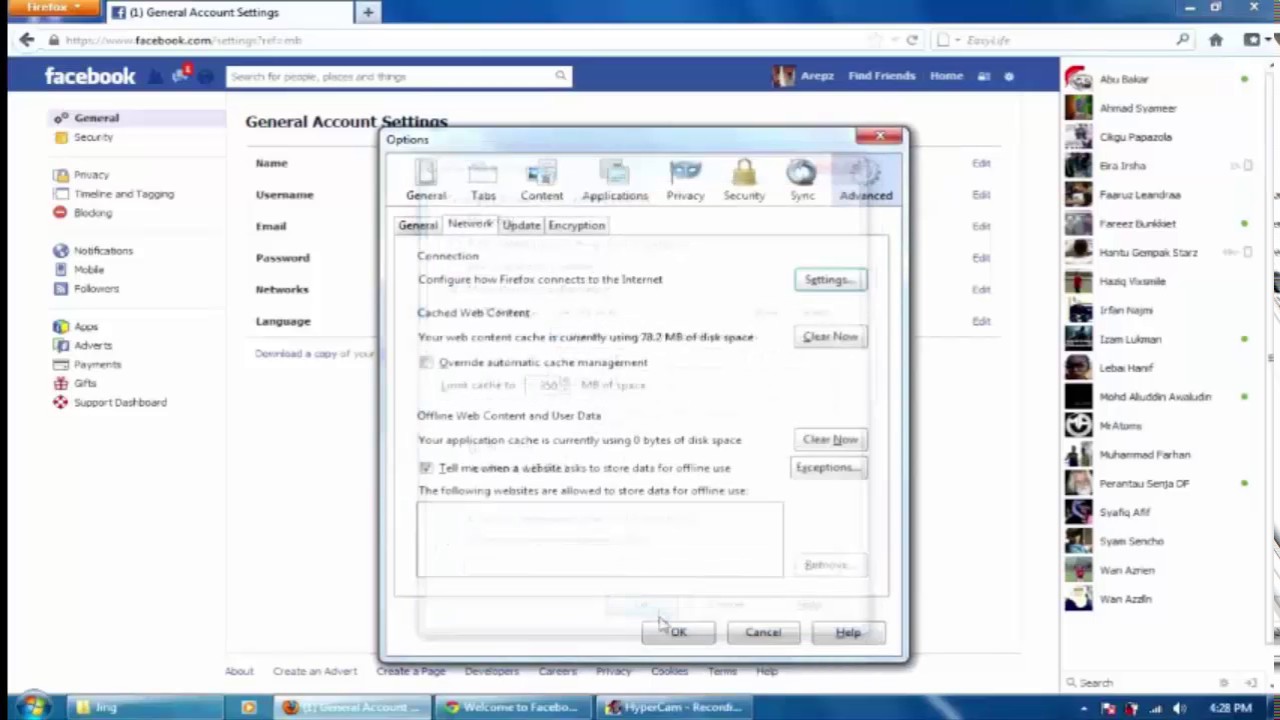The height and width of the screenshot is (720, 1280).
Task: Click the Gifts icon in Facebook sidebar
Action: coord(61,383)
